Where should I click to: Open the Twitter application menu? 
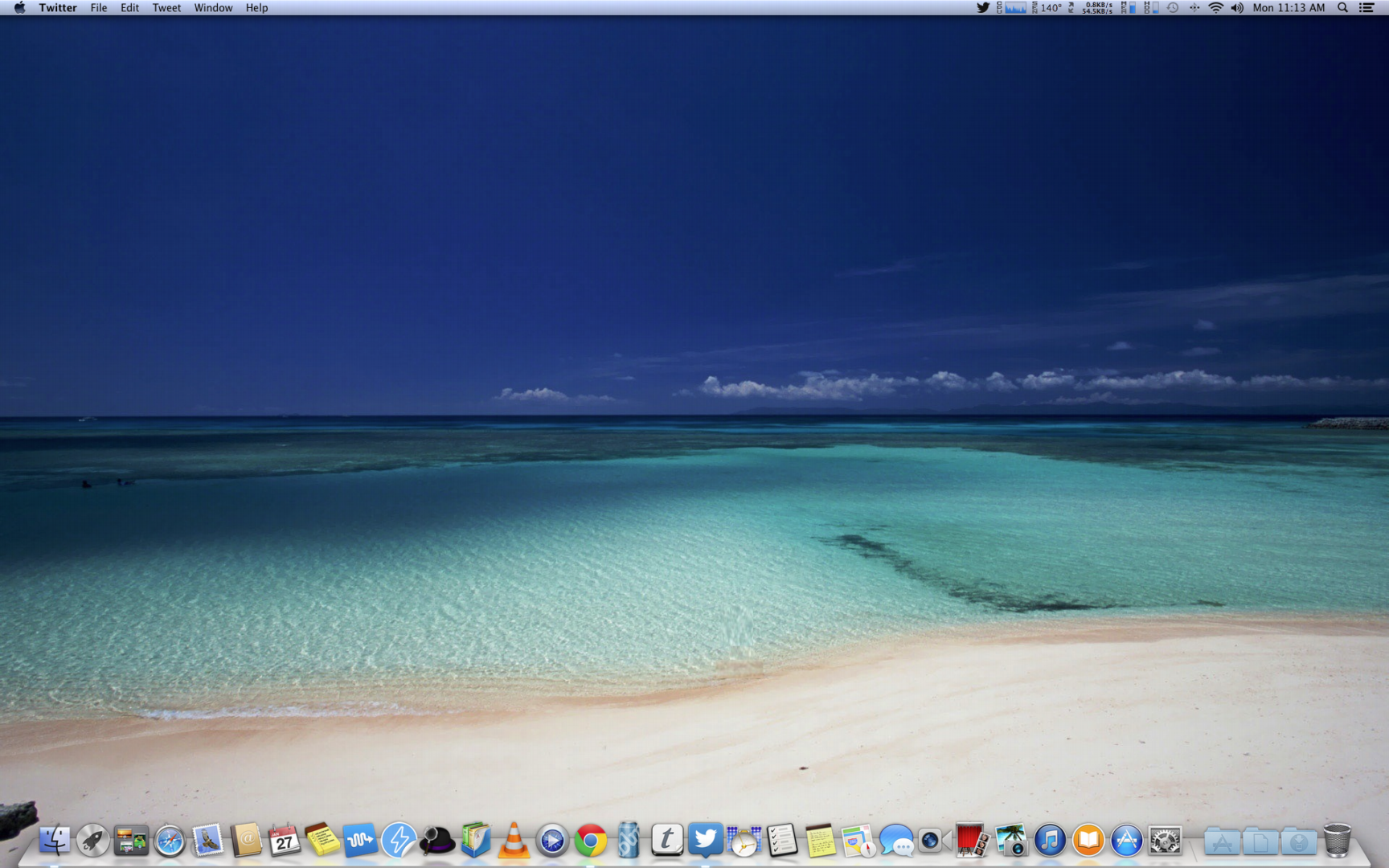[58, 8]
